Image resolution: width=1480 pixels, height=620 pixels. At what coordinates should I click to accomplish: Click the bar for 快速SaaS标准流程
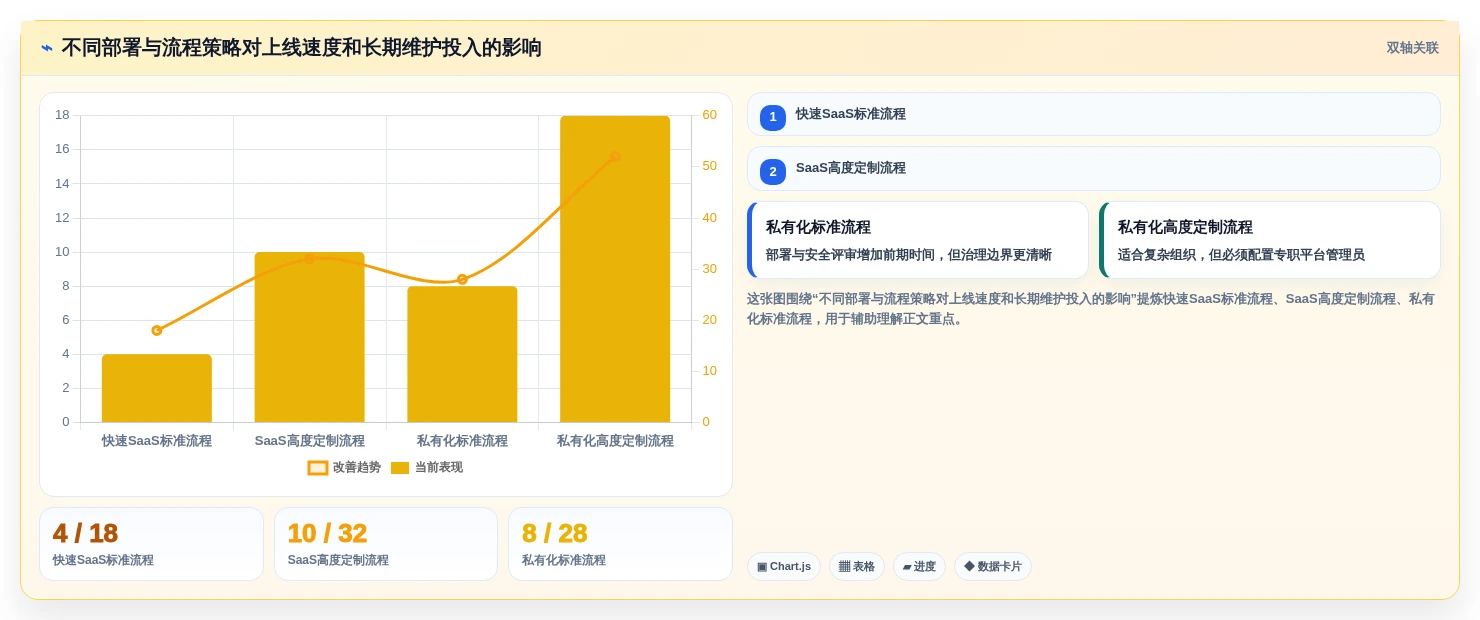click(x=157, y=388)
